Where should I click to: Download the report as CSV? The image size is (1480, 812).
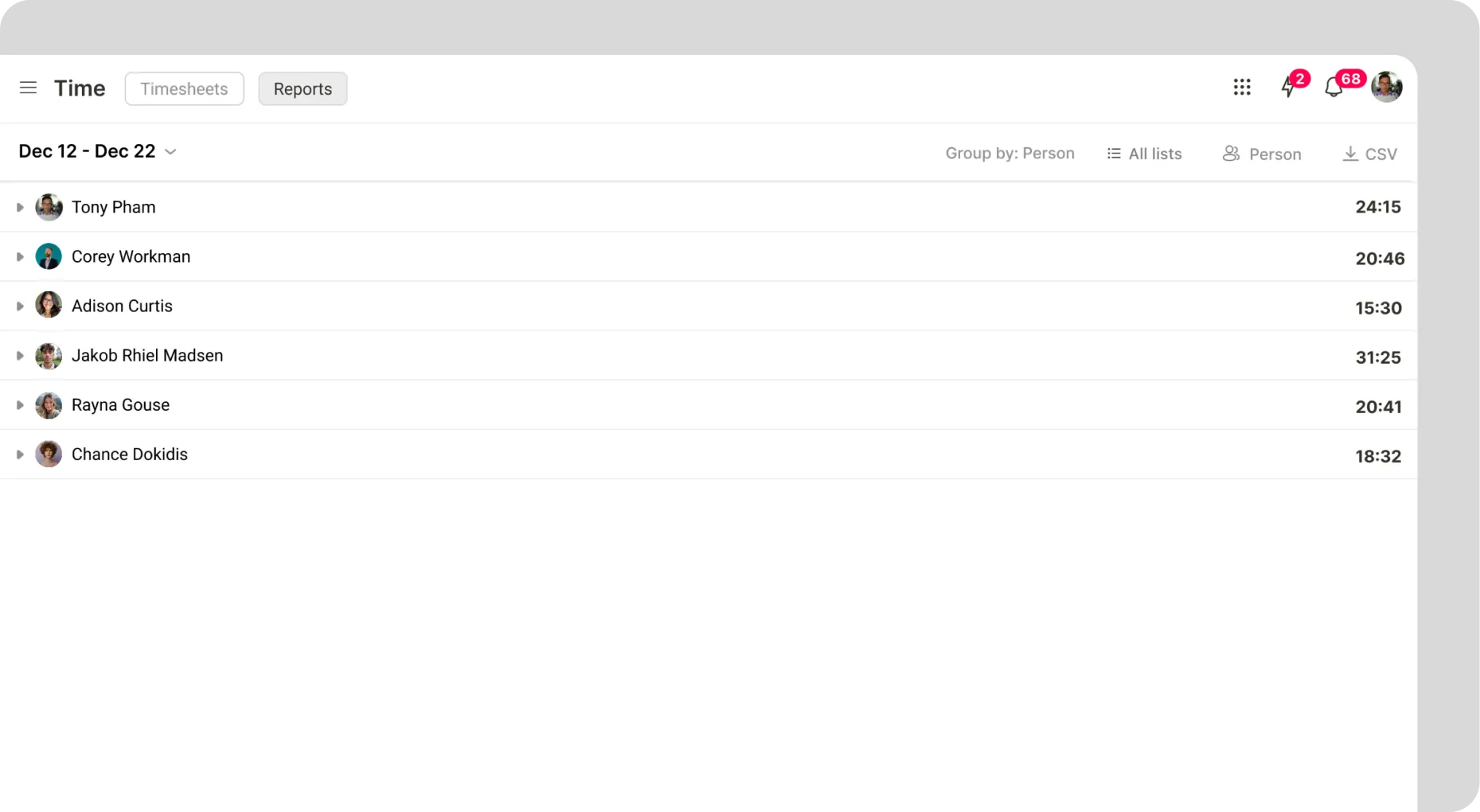1369,154
